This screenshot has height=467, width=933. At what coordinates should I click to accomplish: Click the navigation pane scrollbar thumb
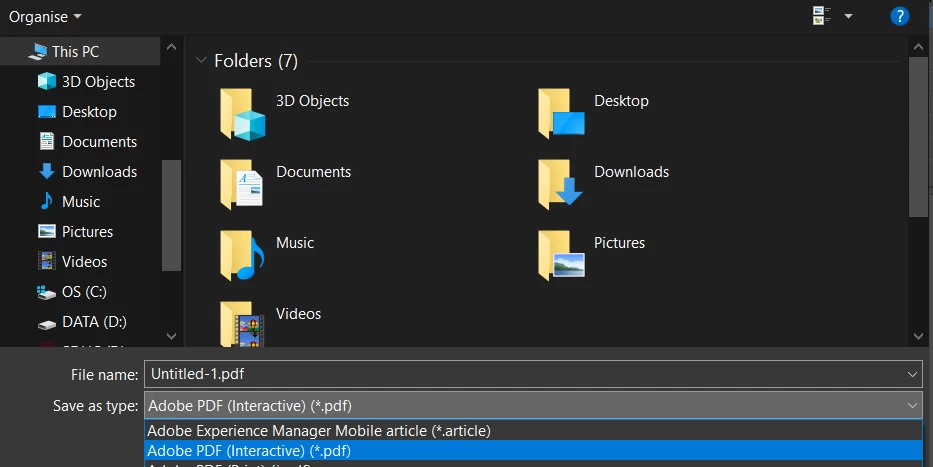(x=171, y=215)
